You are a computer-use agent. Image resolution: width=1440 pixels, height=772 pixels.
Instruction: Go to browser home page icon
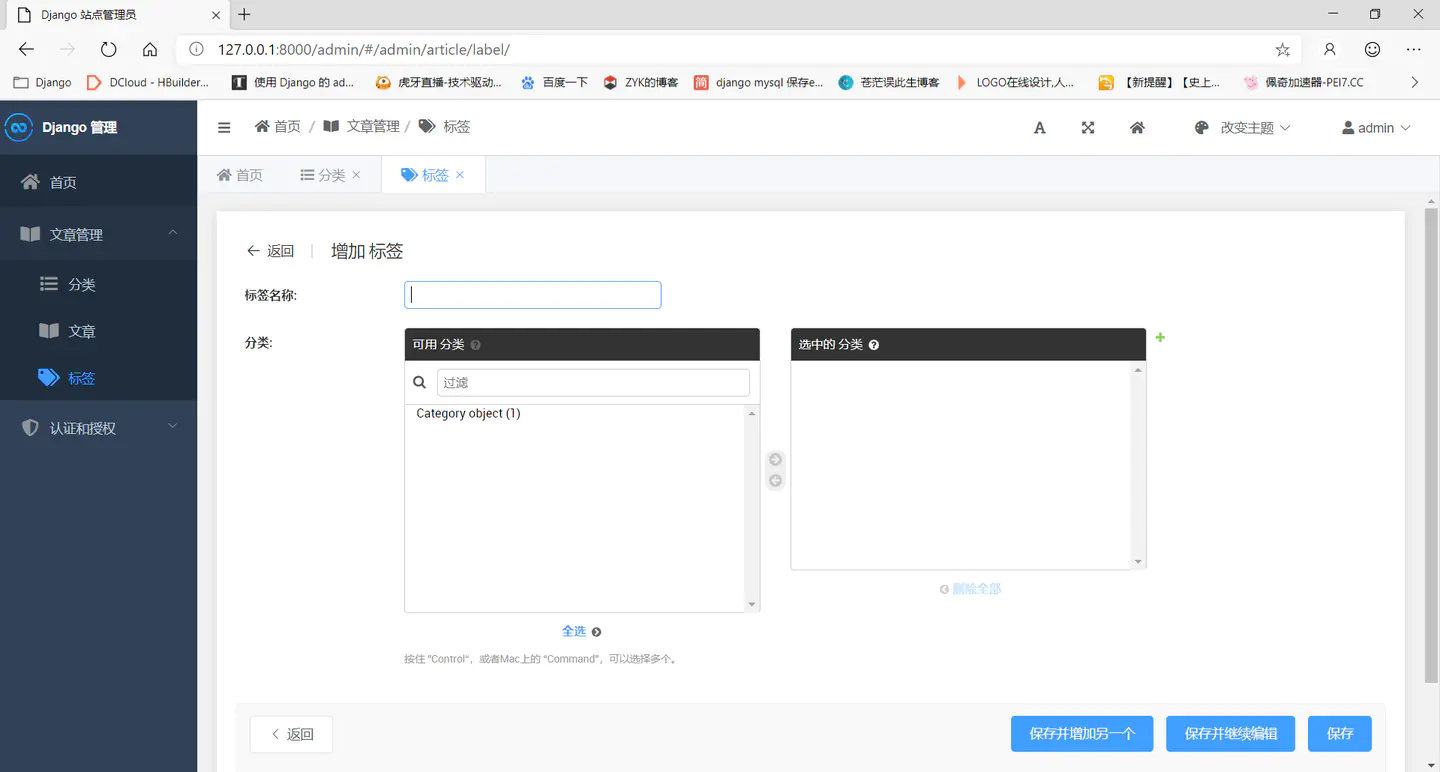coord(150,49)
